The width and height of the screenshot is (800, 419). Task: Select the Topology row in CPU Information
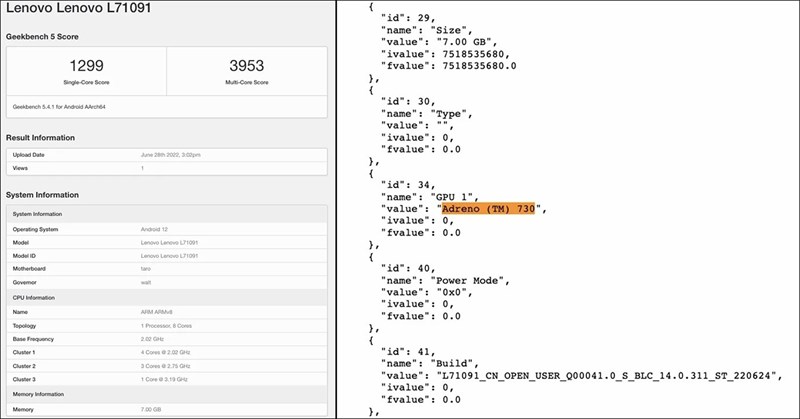point(165,326)
